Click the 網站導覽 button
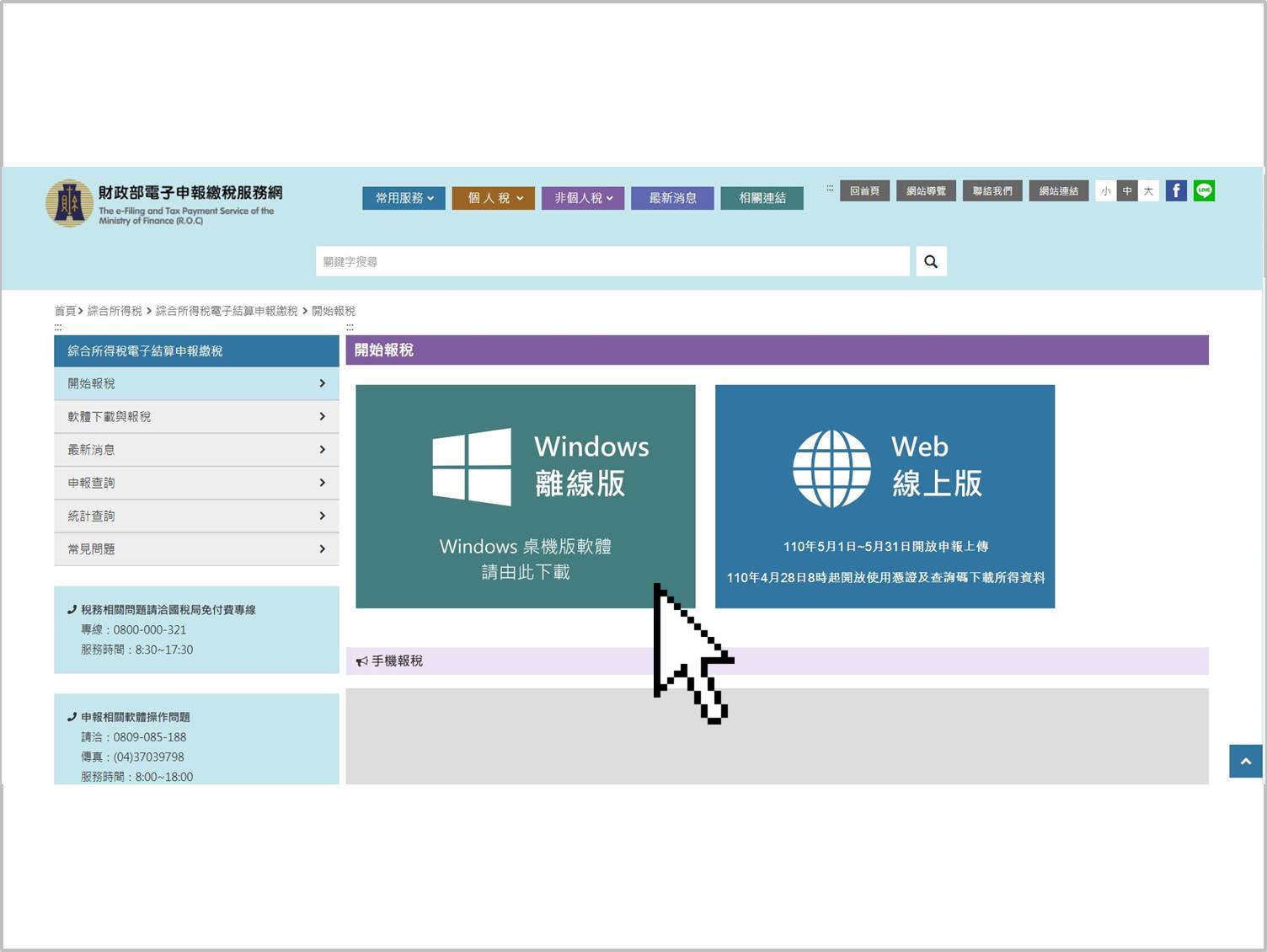The image size is (1267, 952). click(x=926, y=191)
